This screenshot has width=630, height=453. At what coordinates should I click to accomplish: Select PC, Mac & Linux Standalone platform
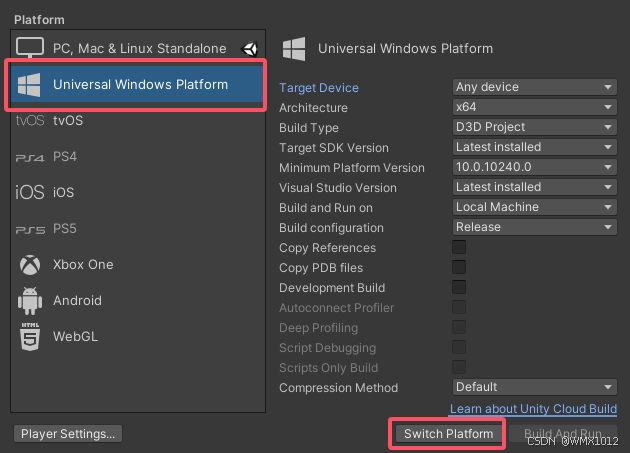138,48
